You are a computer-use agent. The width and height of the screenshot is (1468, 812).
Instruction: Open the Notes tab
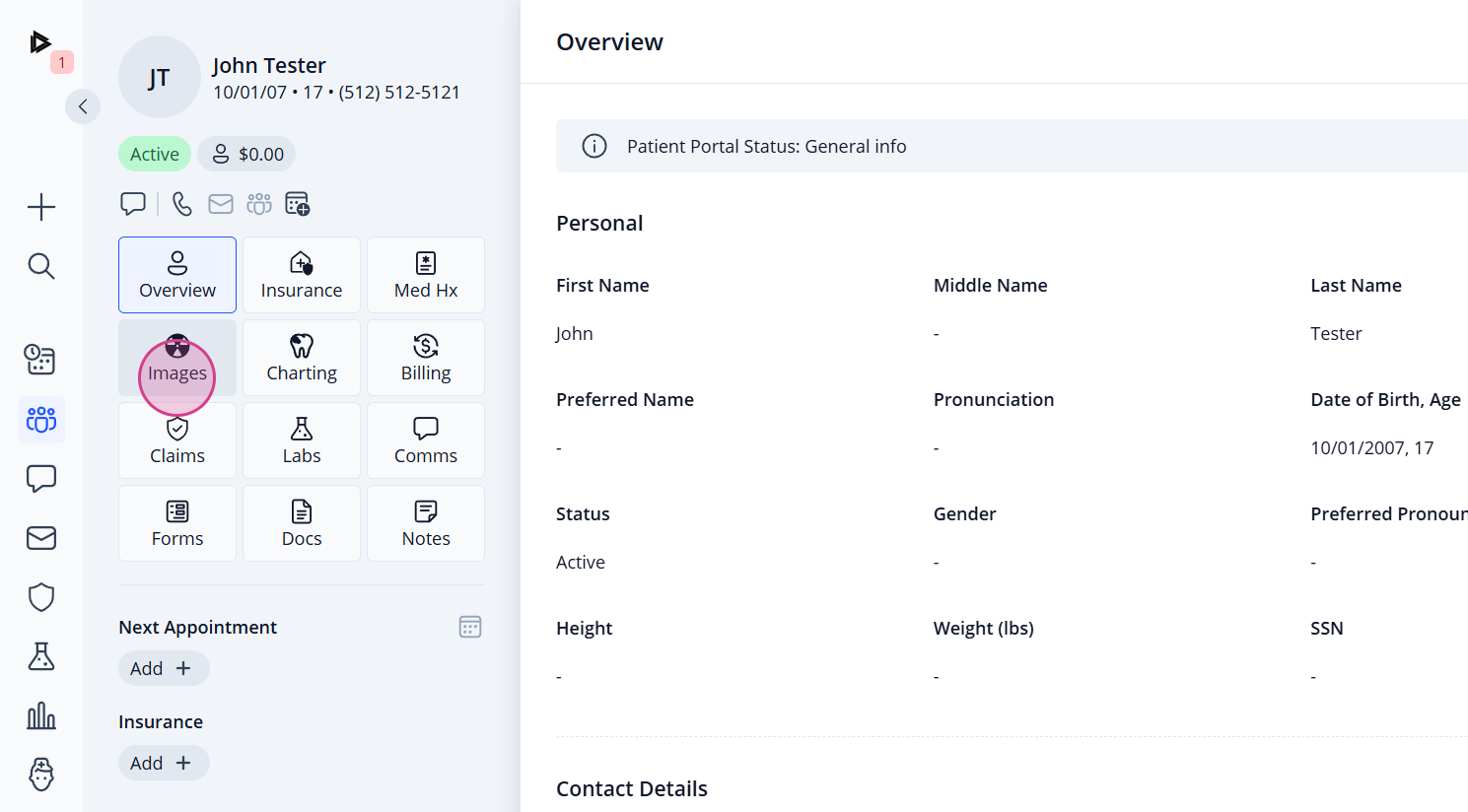(426, 523)
